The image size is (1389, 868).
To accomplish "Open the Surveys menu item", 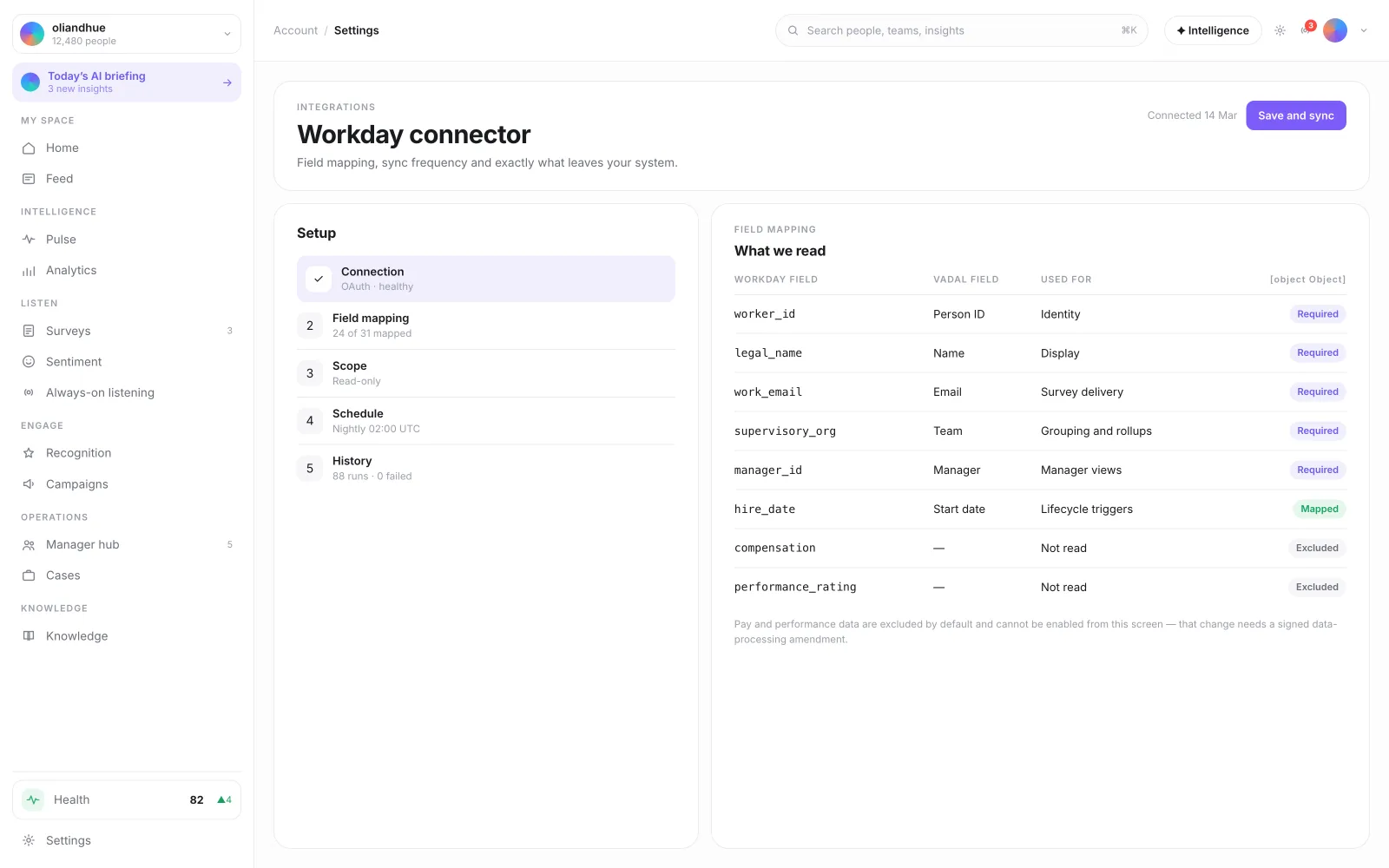I will (127, 331).
